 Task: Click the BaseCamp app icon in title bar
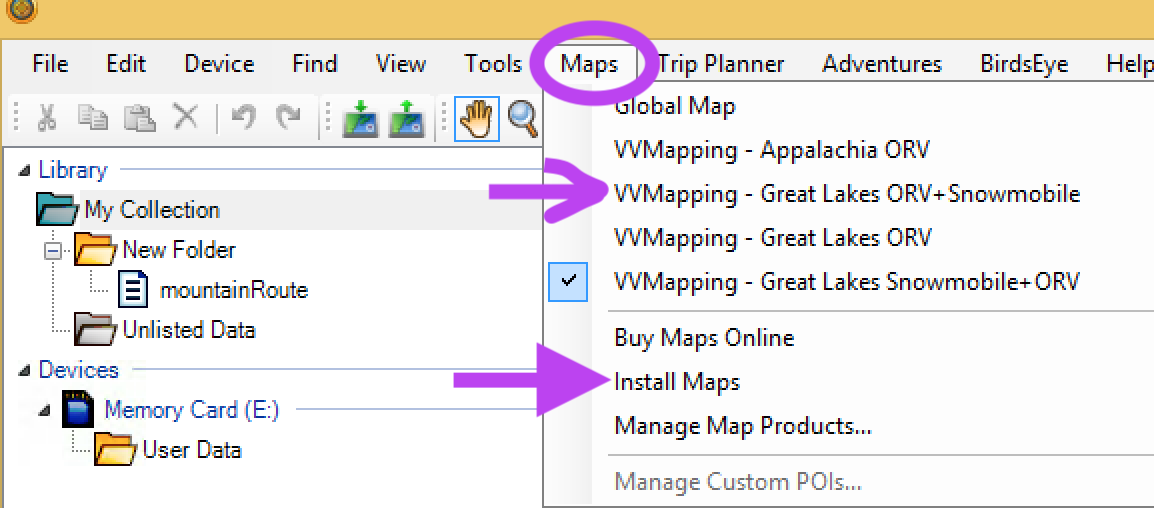click(22, 10)
